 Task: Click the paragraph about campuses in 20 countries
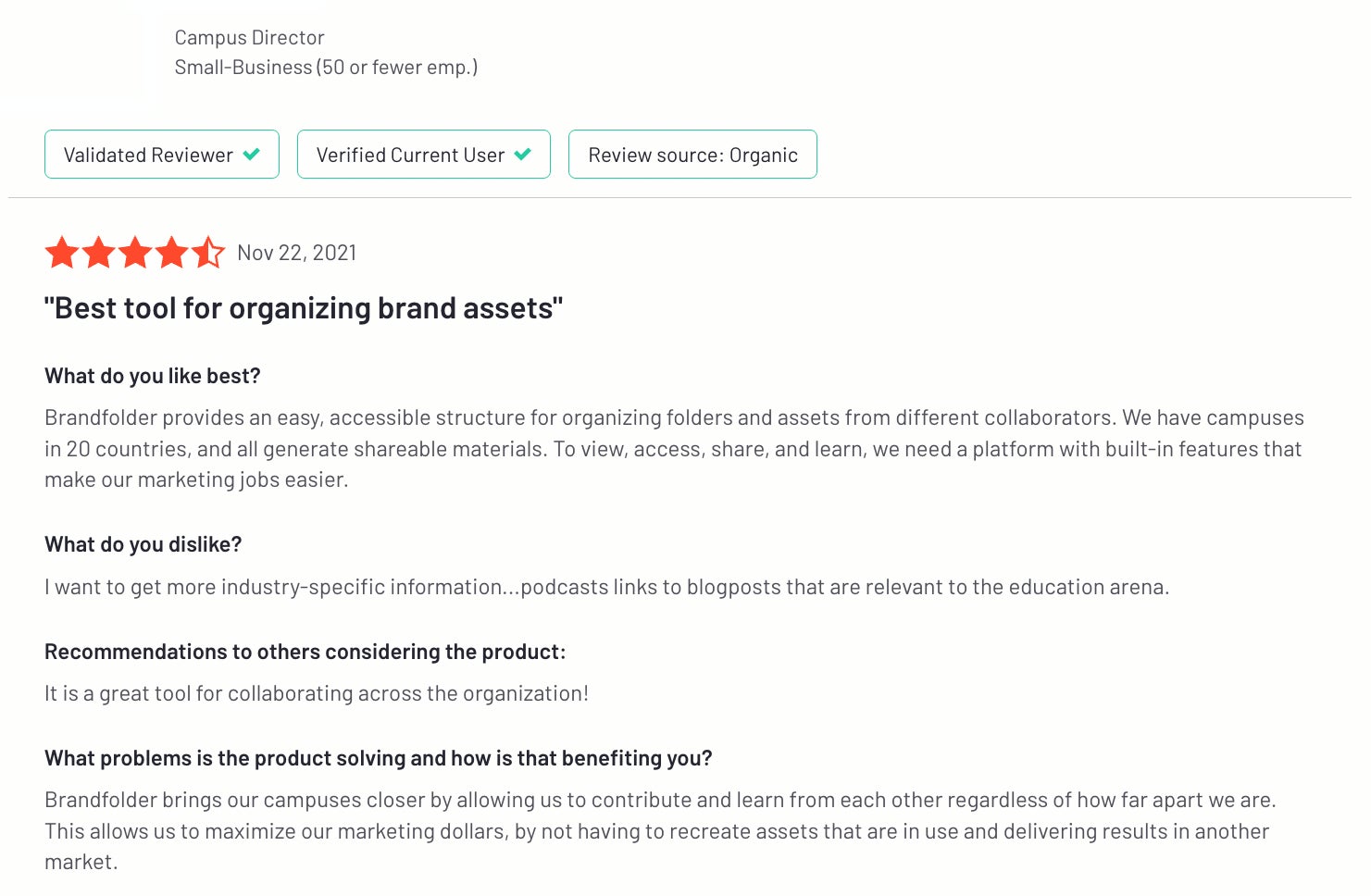(x=675, y=449)
